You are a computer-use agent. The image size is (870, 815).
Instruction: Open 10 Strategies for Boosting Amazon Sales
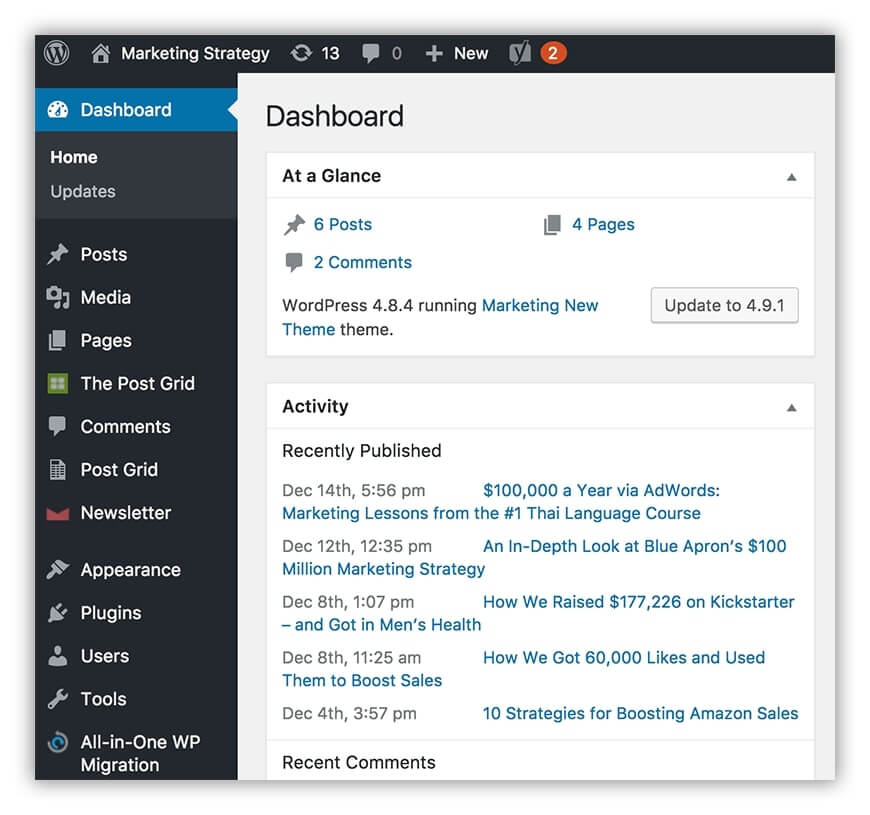(x=640, y=713)
